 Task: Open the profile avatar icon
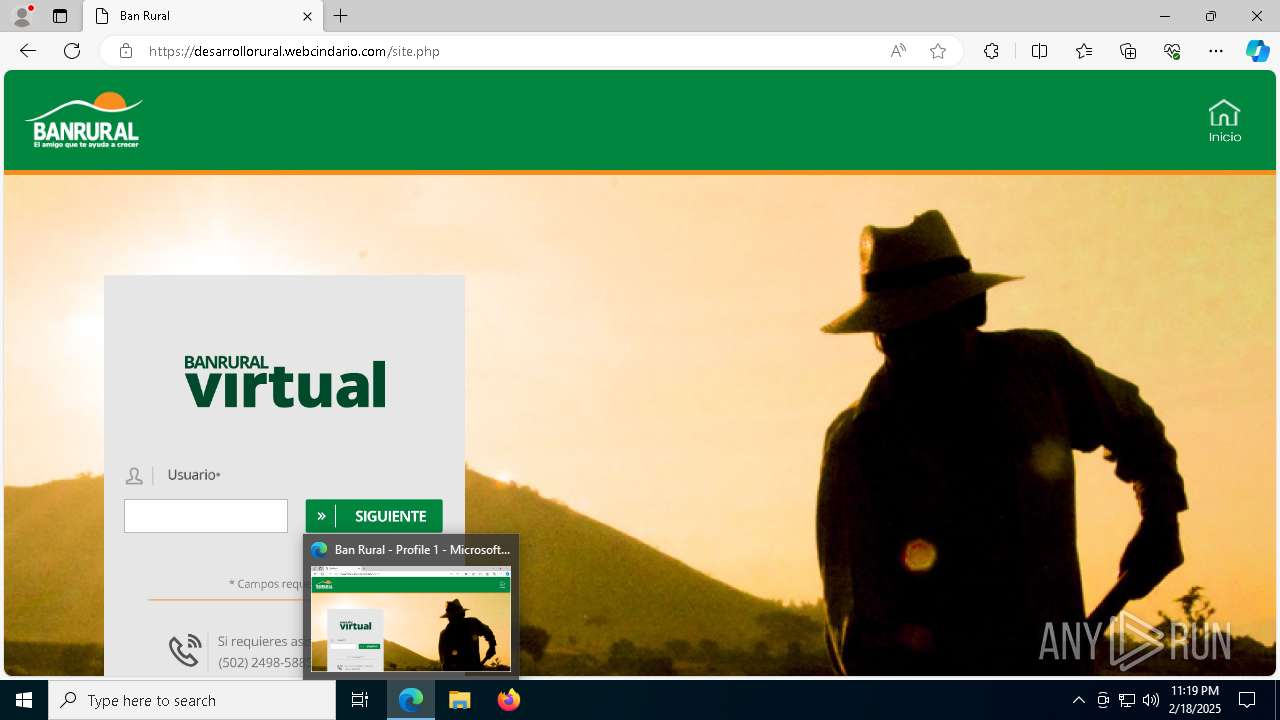[21, 16]
